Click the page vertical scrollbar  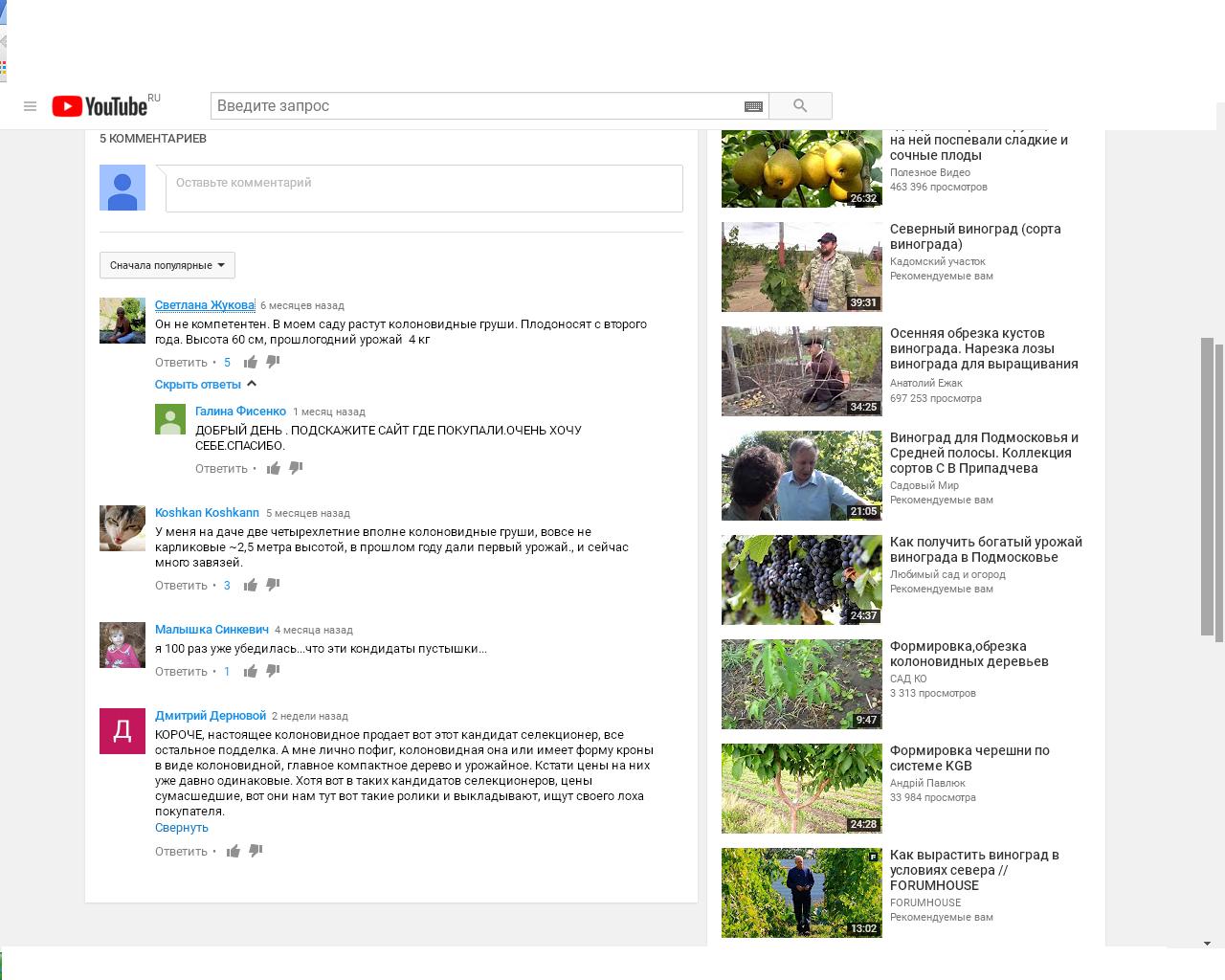pyautogui.click(x=1207, y=486)
